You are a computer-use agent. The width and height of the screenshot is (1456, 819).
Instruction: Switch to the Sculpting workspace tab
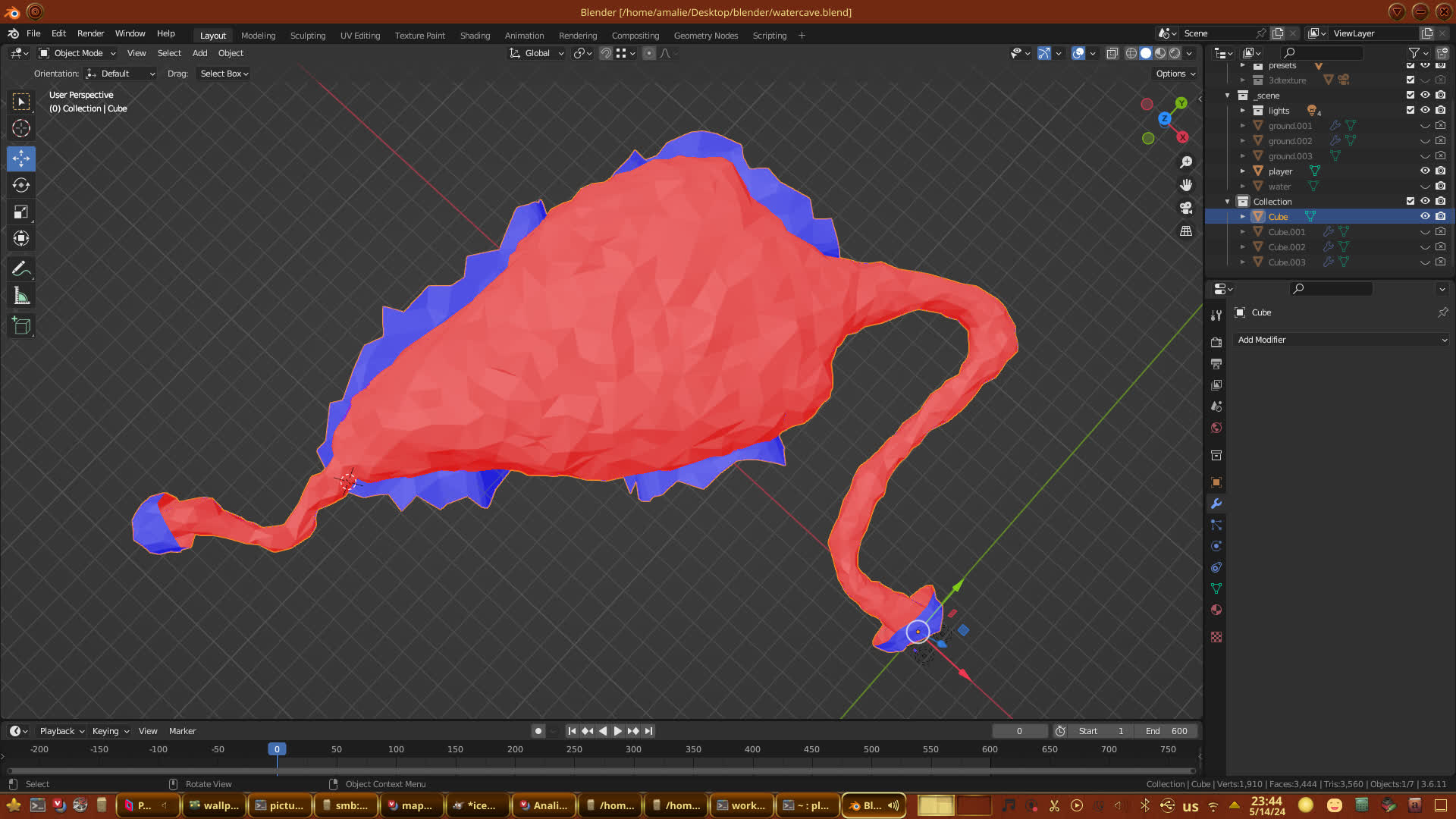(x=307, y=36)
